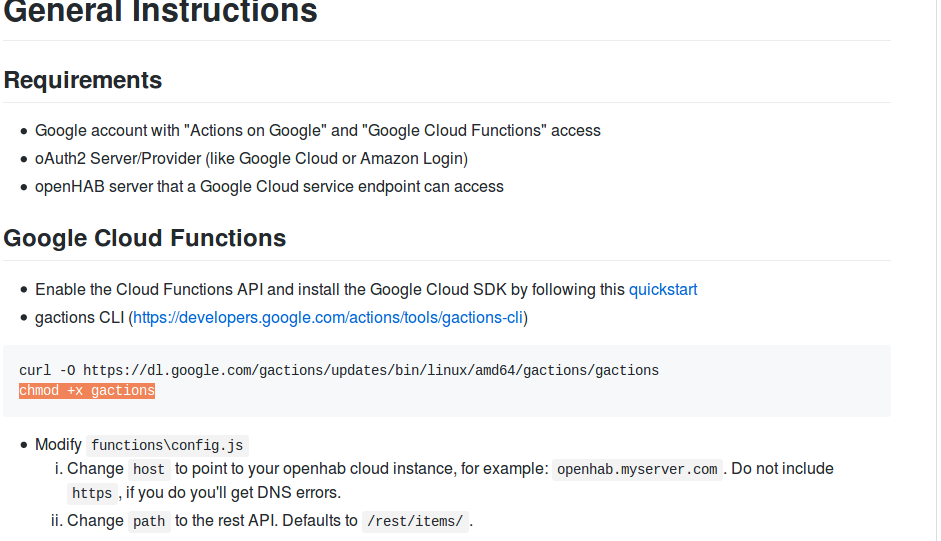The width and height of the screenshot is (941, 541).
Task: Open the quickstart link
Action: pyautogui.click(x=662, y=290)
